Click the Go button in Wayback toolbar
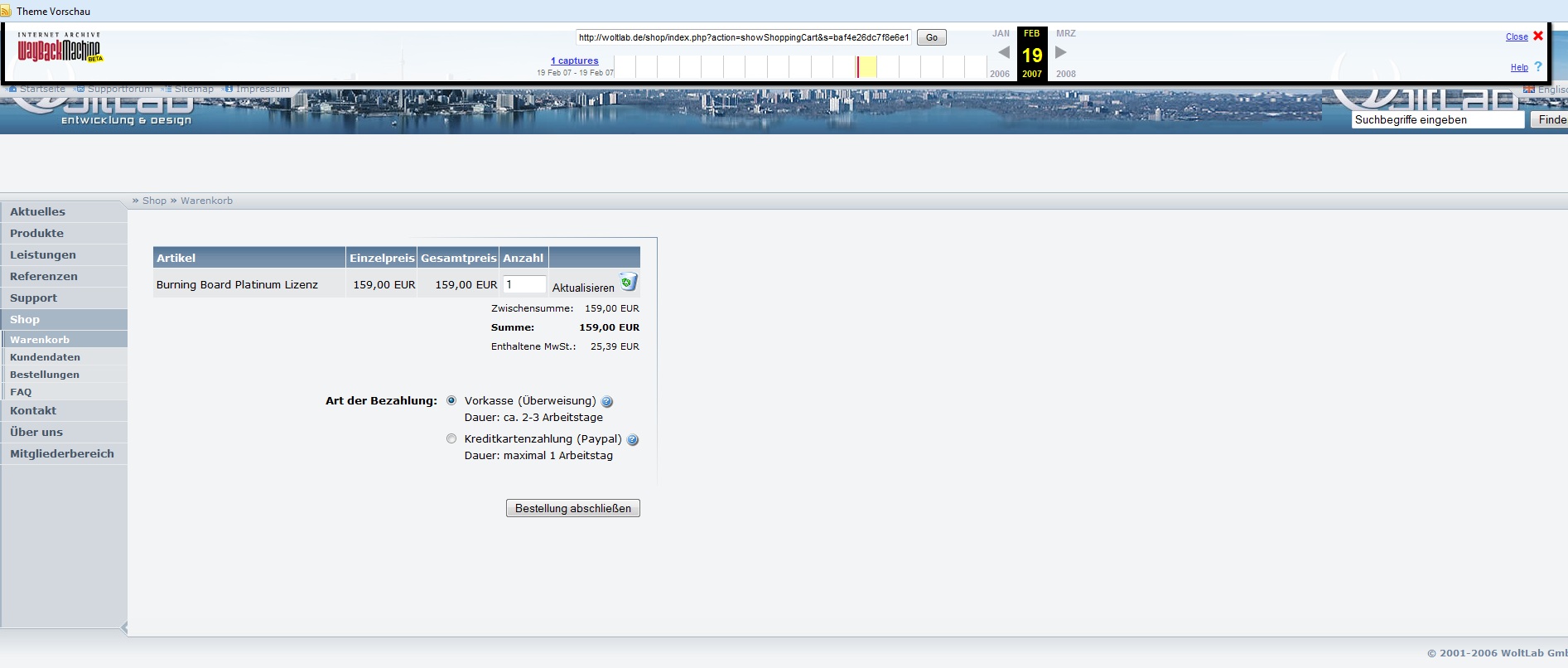The height and width of the screenshot is (668, 1568). (931, 37)
